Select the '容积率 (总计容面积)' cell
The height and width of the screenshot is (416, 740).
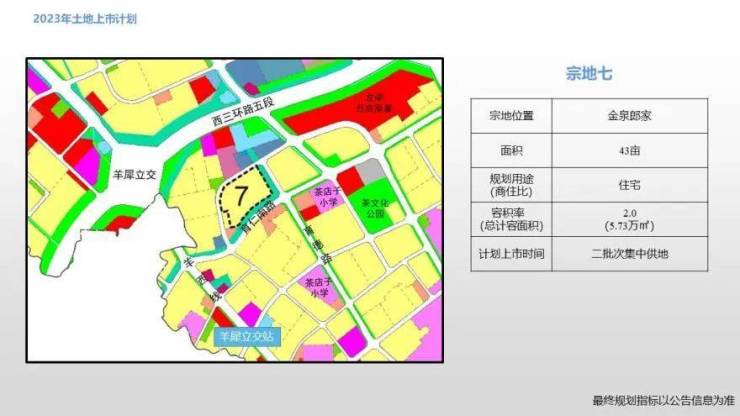[x=511, y=220]
